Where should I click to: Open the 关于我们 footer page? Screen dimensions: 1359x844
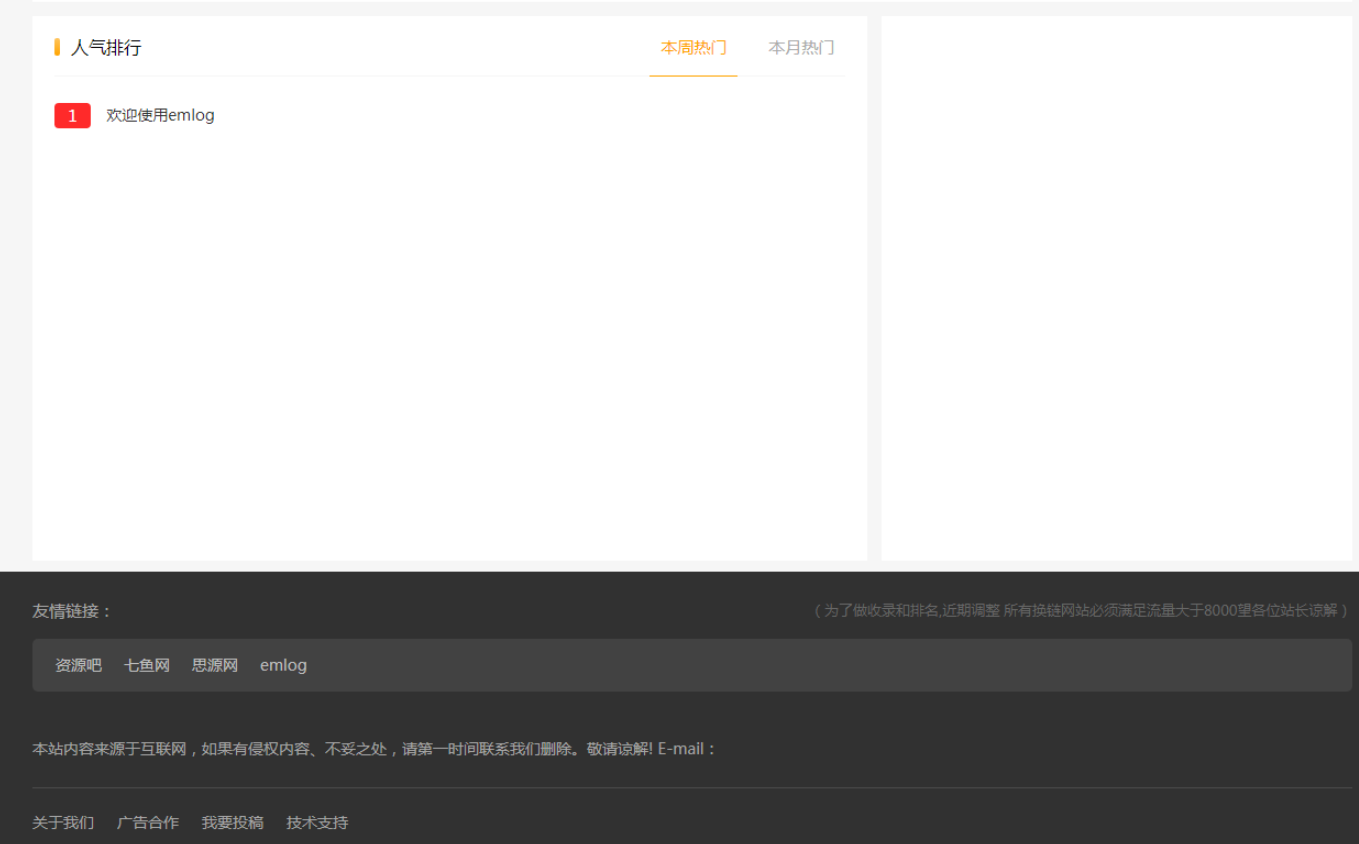(x=63, y=822)
